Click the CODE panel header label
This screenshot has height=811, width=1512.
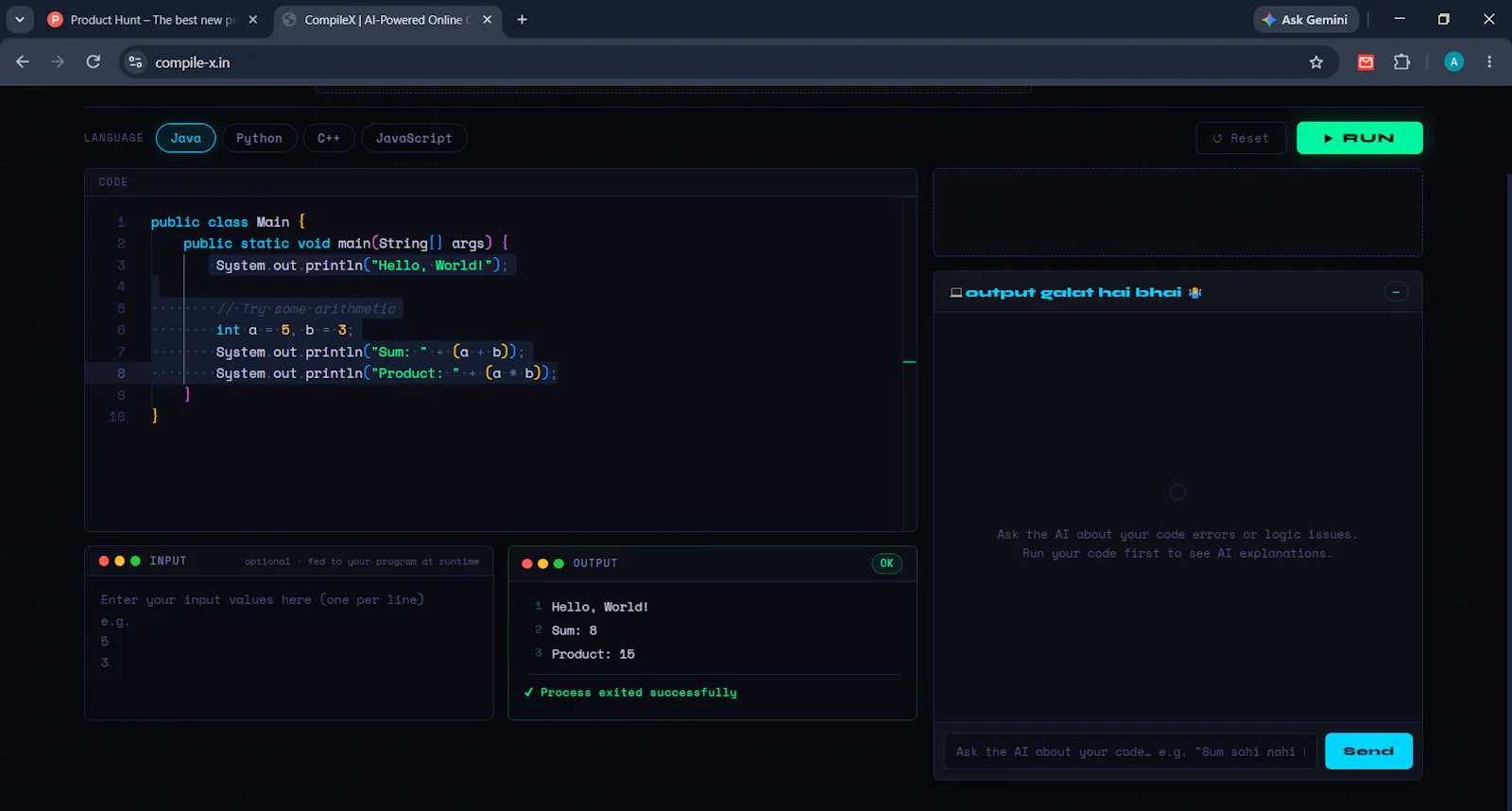[x=113, y=182]
